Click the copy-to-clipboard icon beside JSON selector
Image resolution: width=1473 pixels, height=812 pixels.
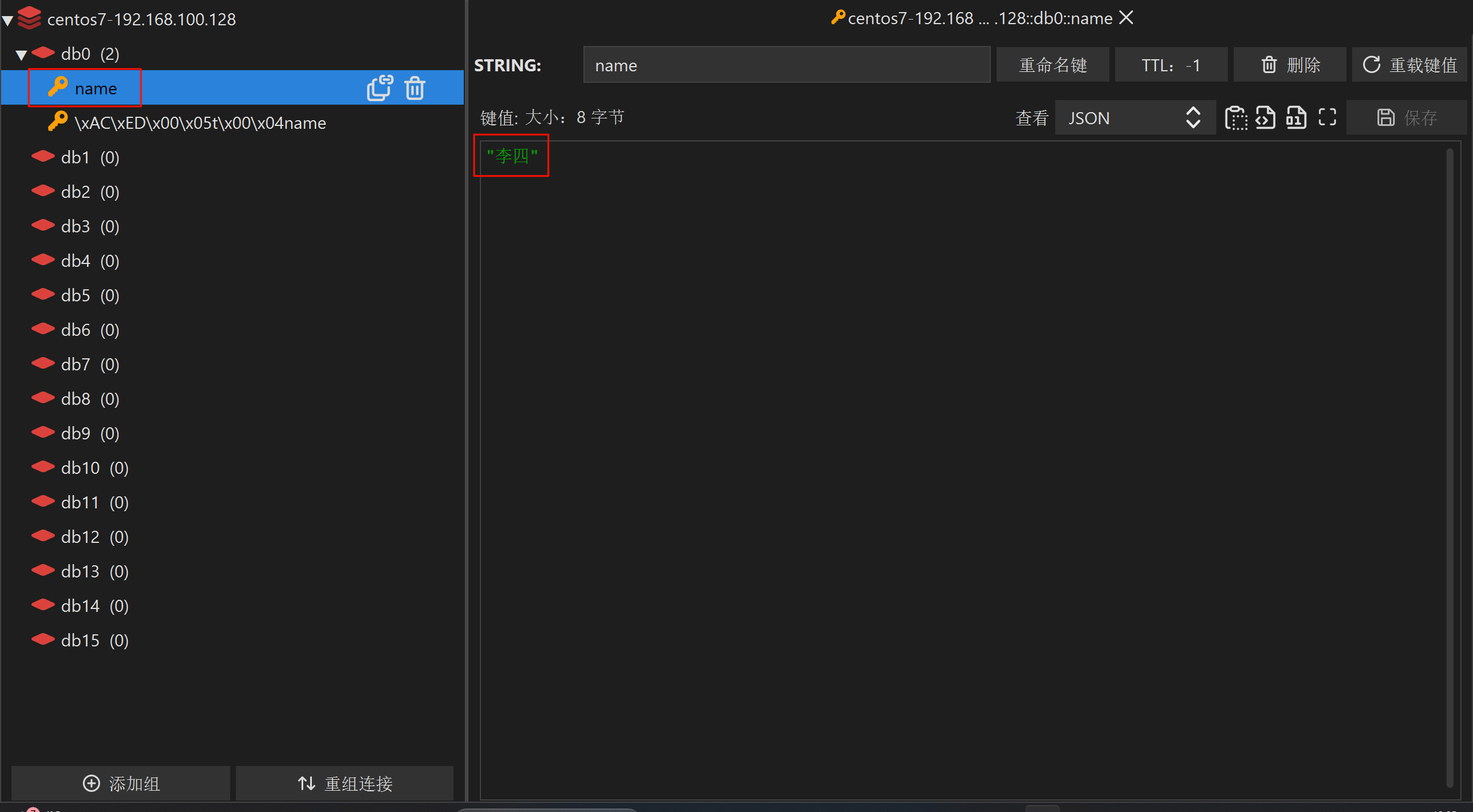pos(1235,118)
